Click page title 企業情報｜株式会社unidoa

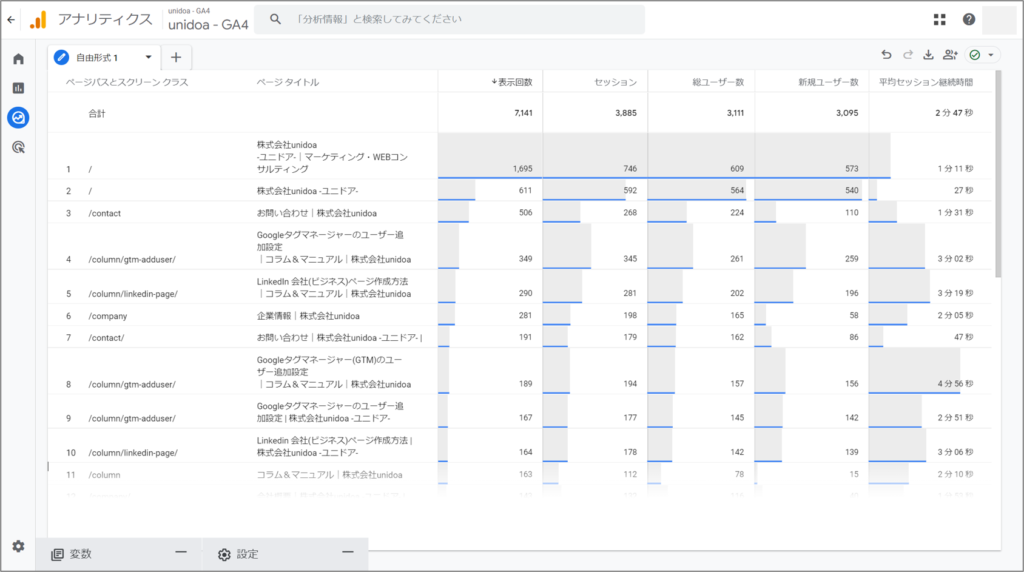(x=308, y=316)
